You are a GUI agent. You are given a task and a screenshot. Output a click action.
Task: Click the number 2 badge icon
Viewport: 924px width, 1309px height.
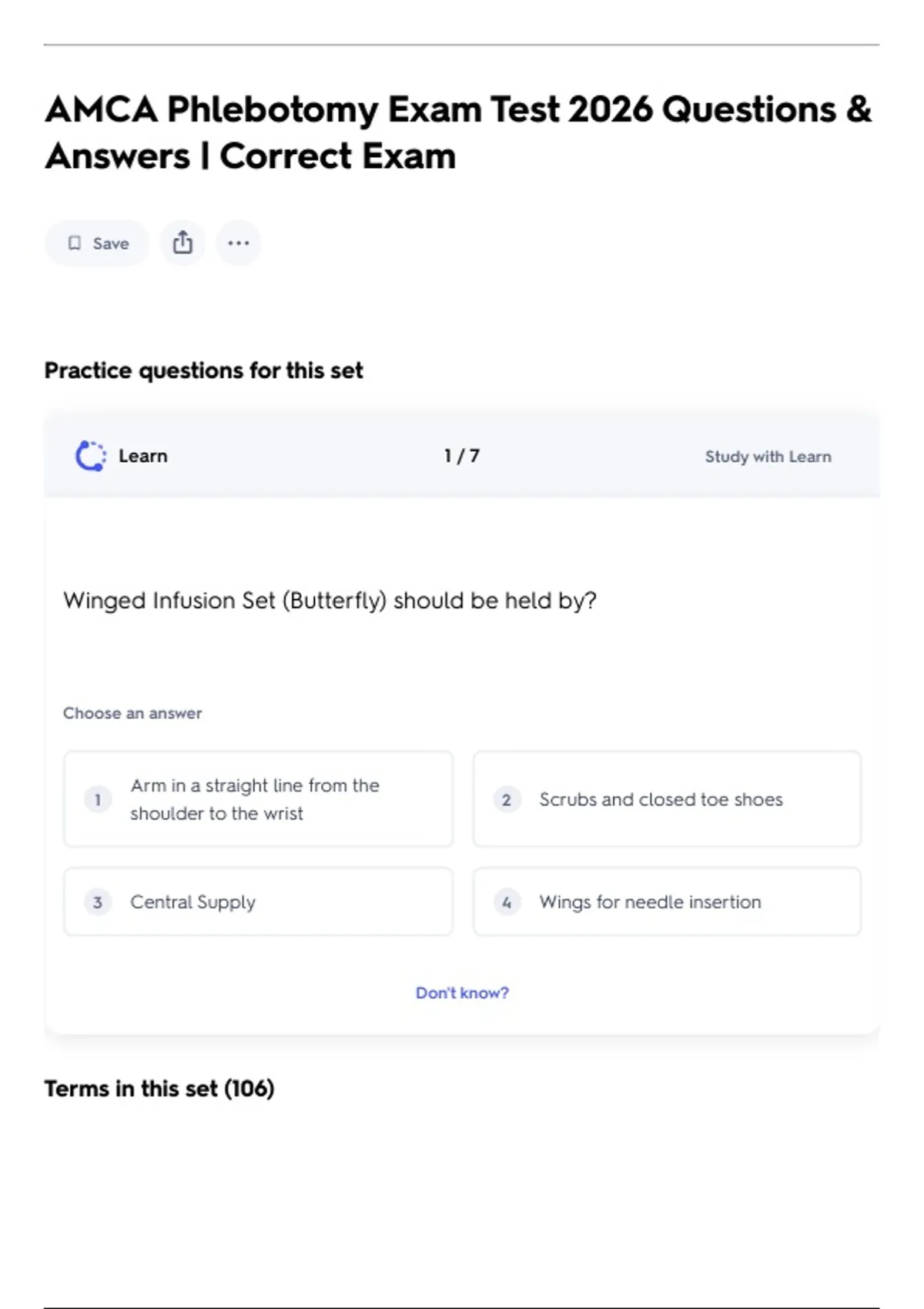click(x=507, y=799)
